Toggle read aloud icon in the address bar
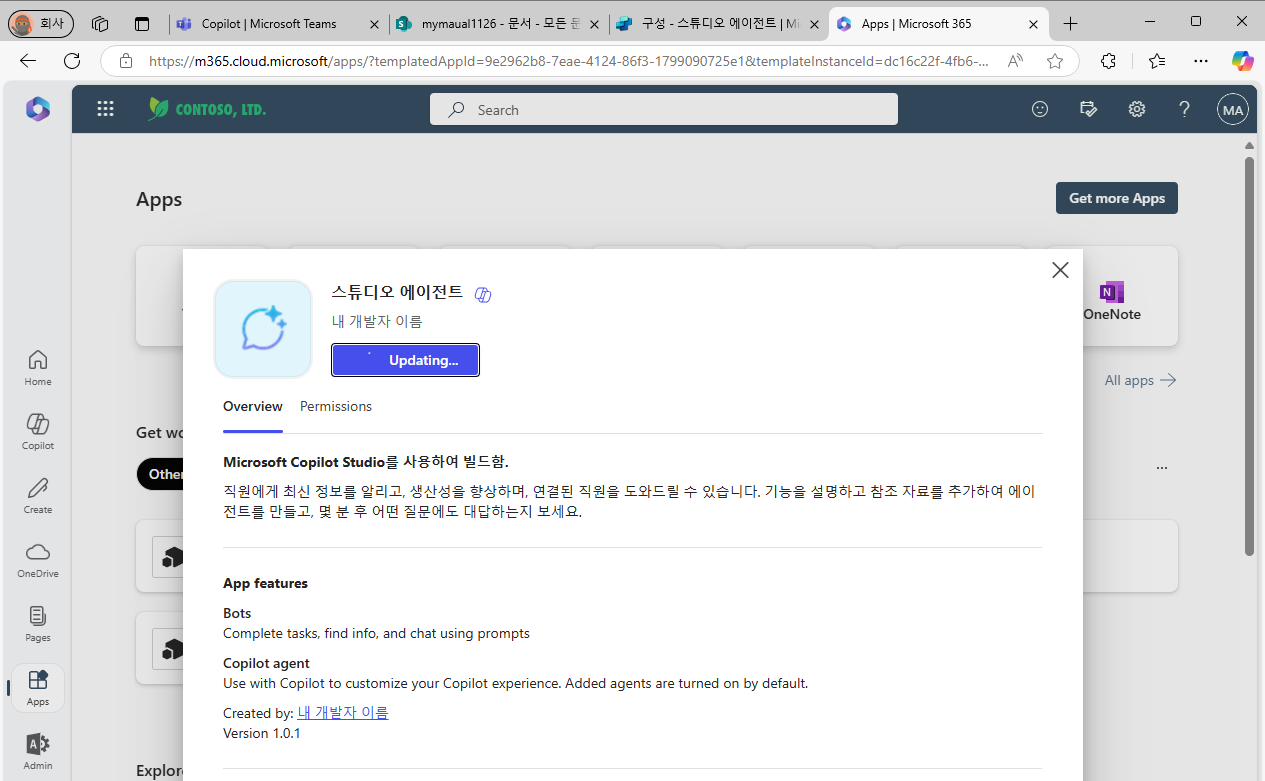The height and width of the screenshot is (781, 1265). (1016, 61)
